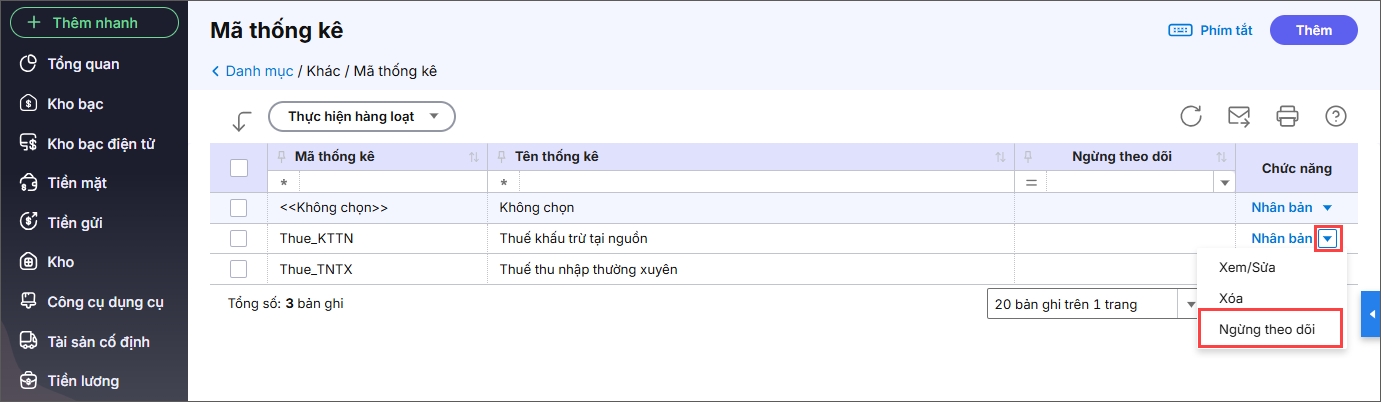This screenshot has height=402, width=1381.
Task: Go back via Danh mục breadcrumb link
Action: click(x=258, y=71)
